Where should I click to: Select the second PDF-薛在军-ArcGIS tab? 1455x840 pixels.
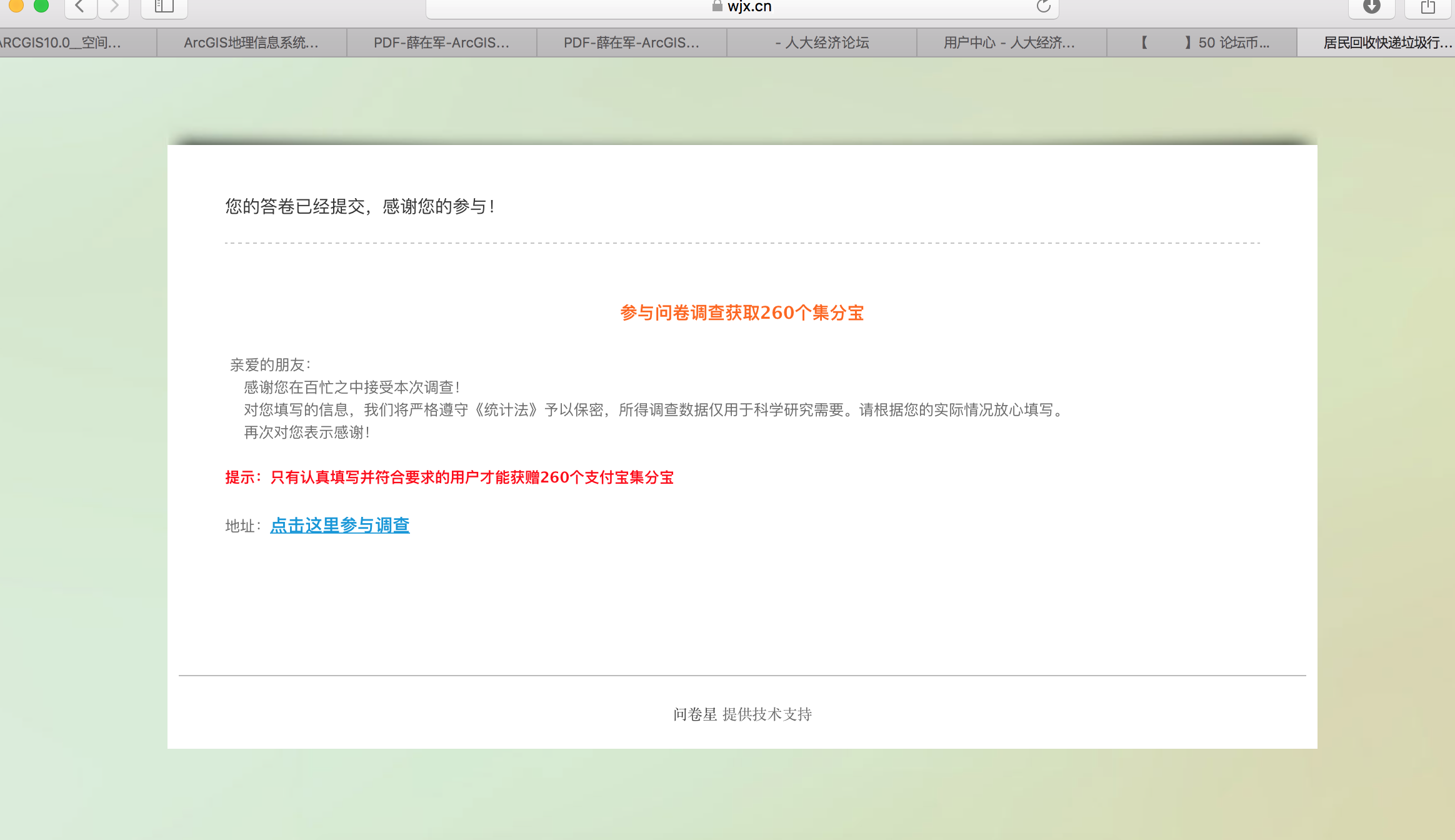(631, 42)
